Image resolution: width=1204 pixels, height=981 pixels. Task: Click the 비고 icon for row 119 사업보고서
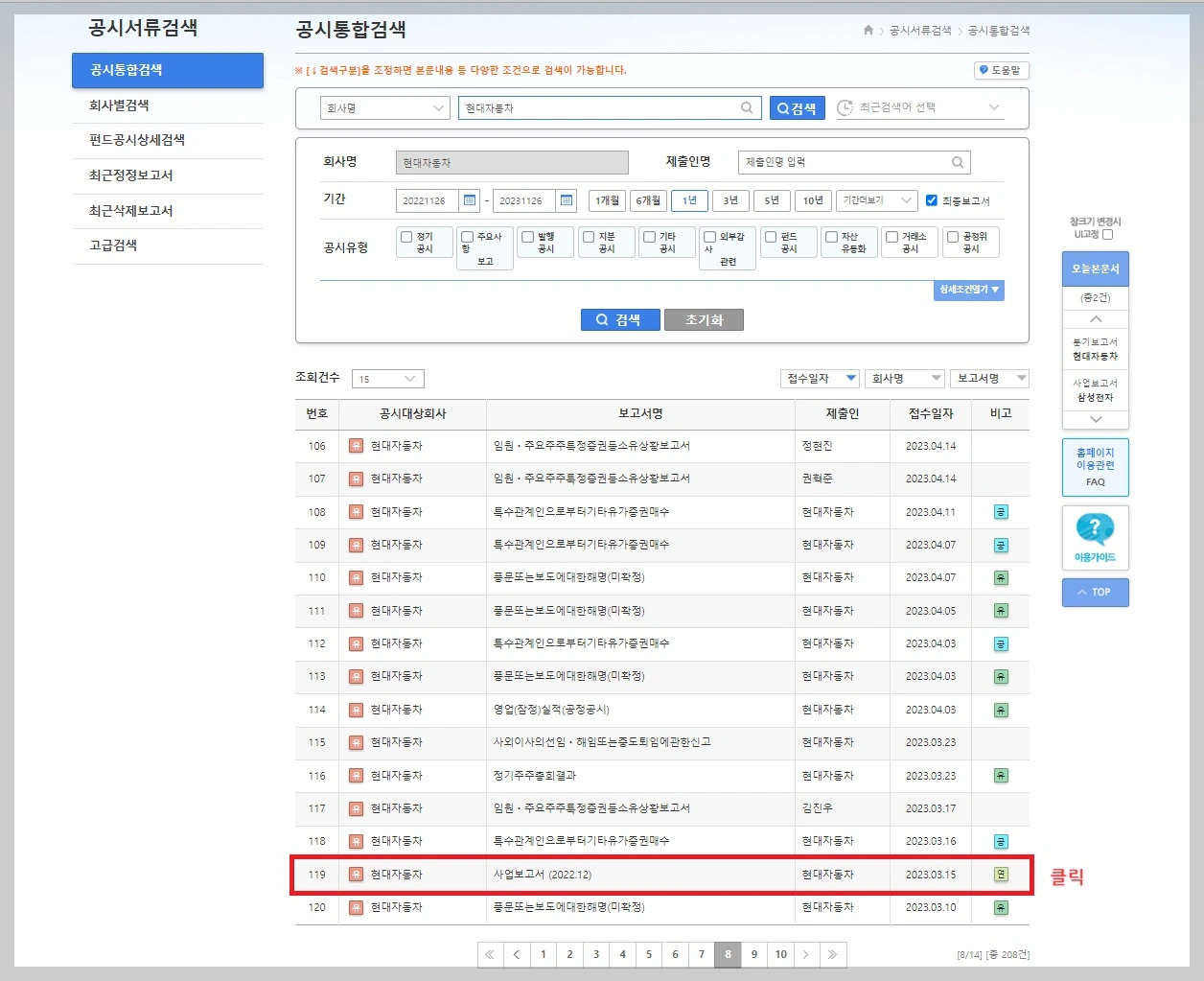(1001, 875)
